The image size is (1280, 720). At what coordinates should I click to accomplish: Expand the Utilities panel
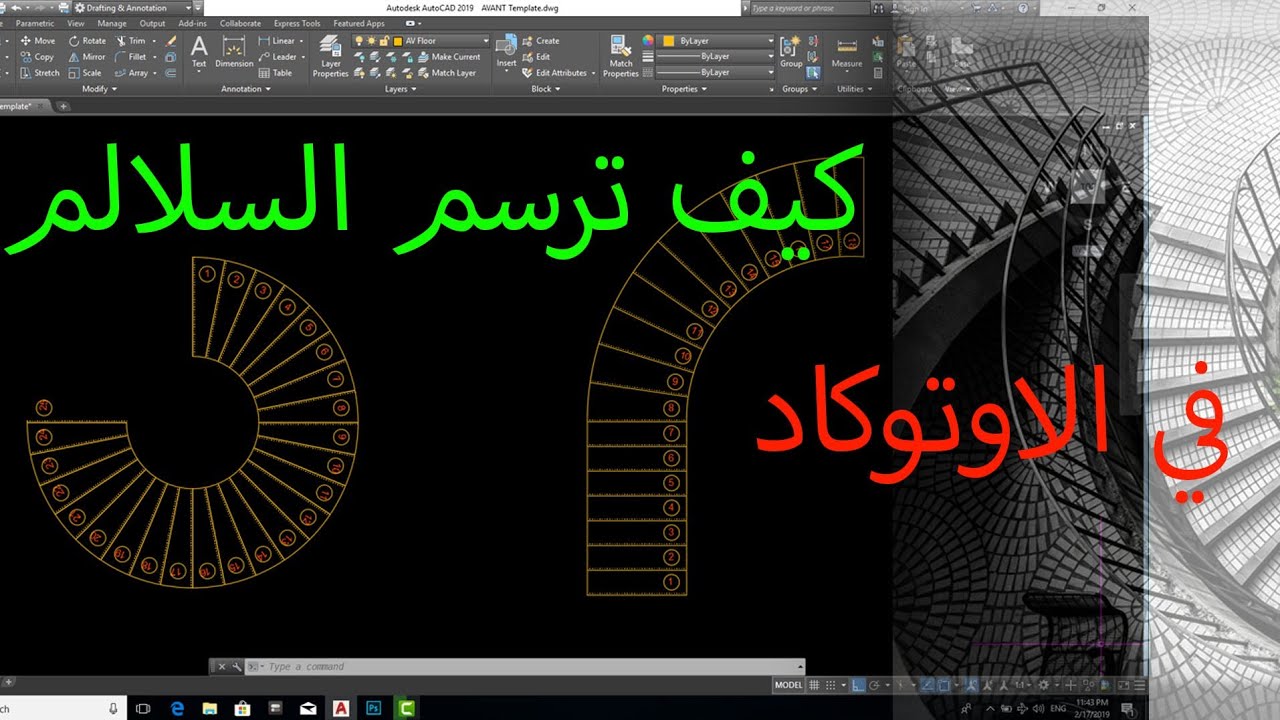[854, 89]
